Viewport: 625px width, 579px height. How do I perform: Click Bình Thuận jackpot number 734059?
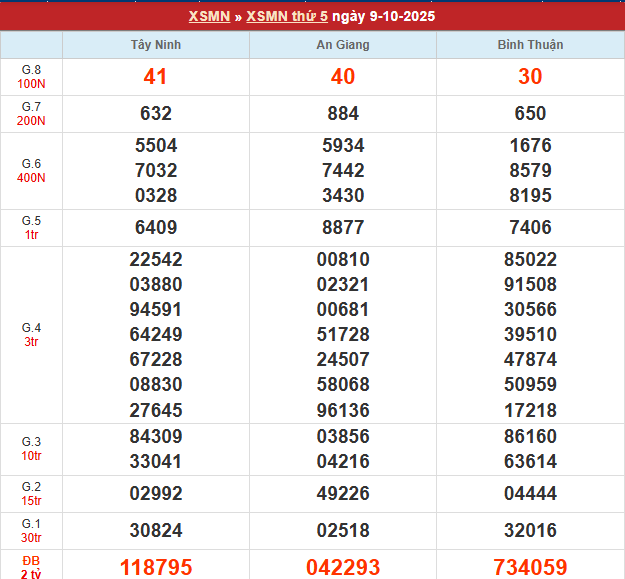coord(530,567)
